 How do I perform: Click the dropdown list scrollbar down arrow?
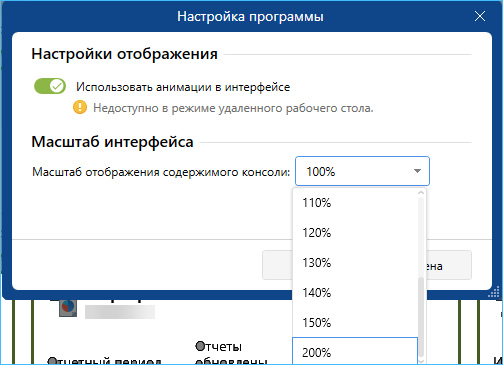(x=421, y=361)
